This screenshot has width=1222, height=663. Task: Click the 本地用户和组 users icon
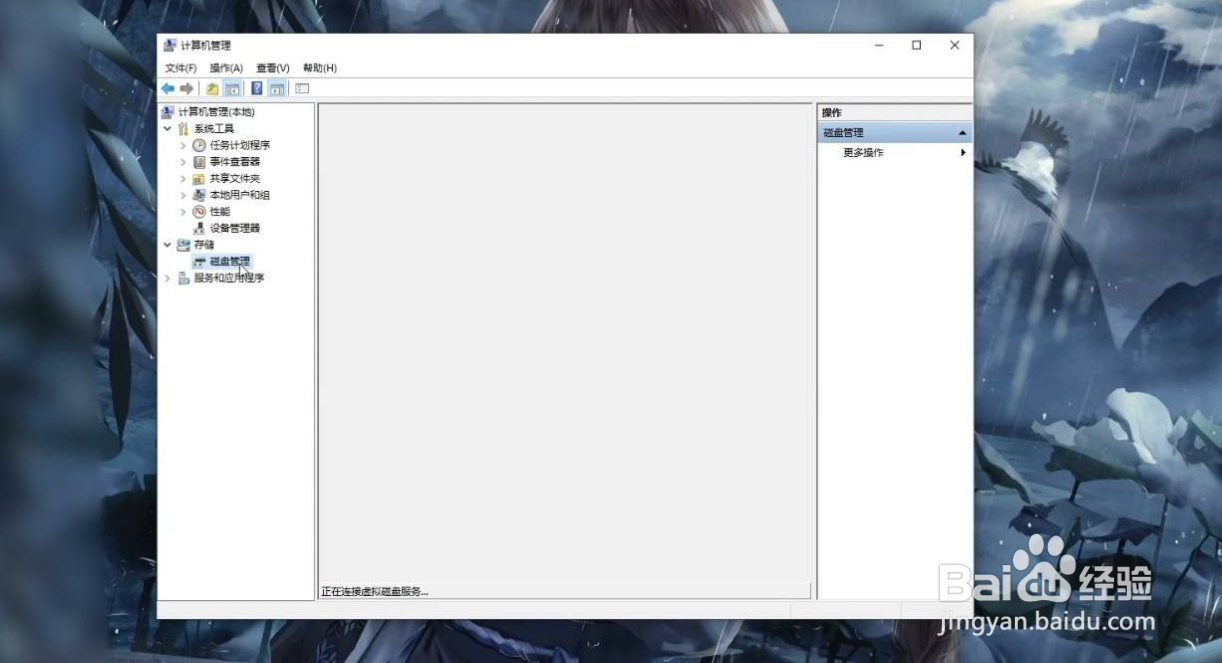[x=199, y=195]
